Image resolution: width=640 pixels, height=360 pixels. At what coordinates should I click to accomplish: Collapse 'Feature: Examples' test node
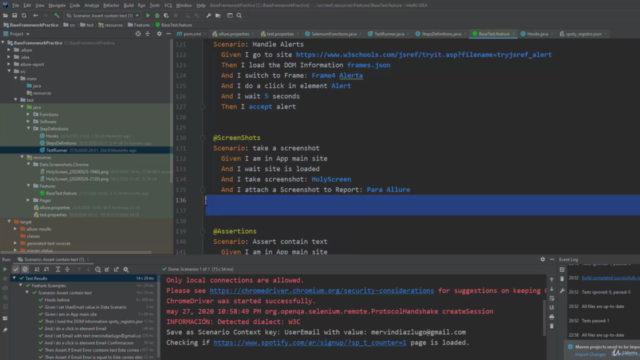(x=21, y=285)
